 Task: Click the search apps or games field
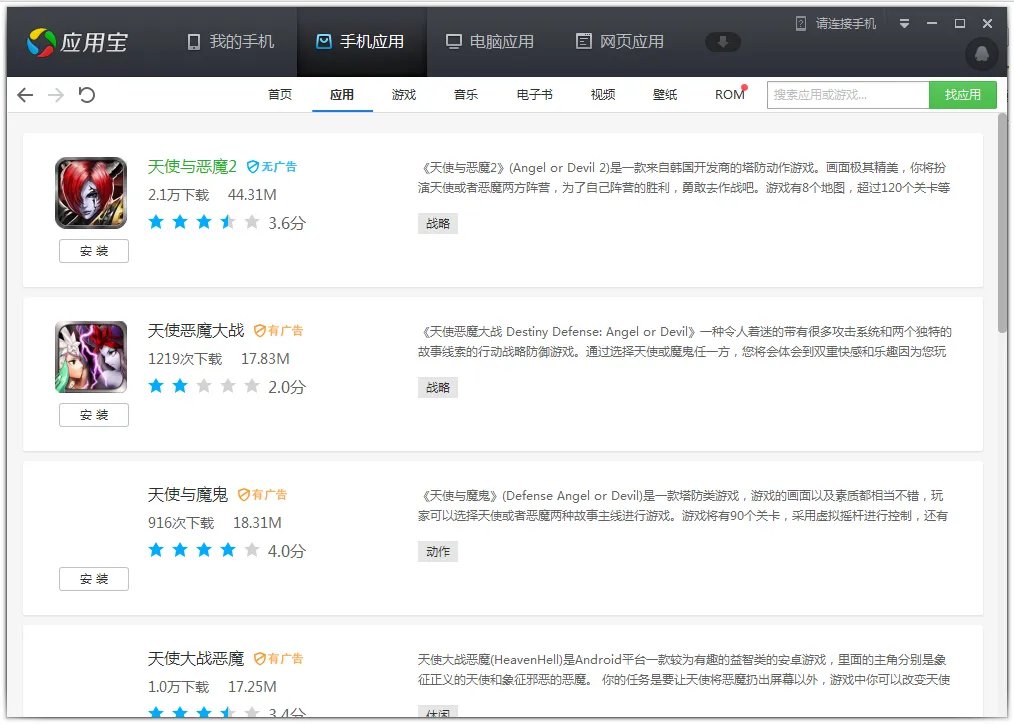(x=848, y=95)
